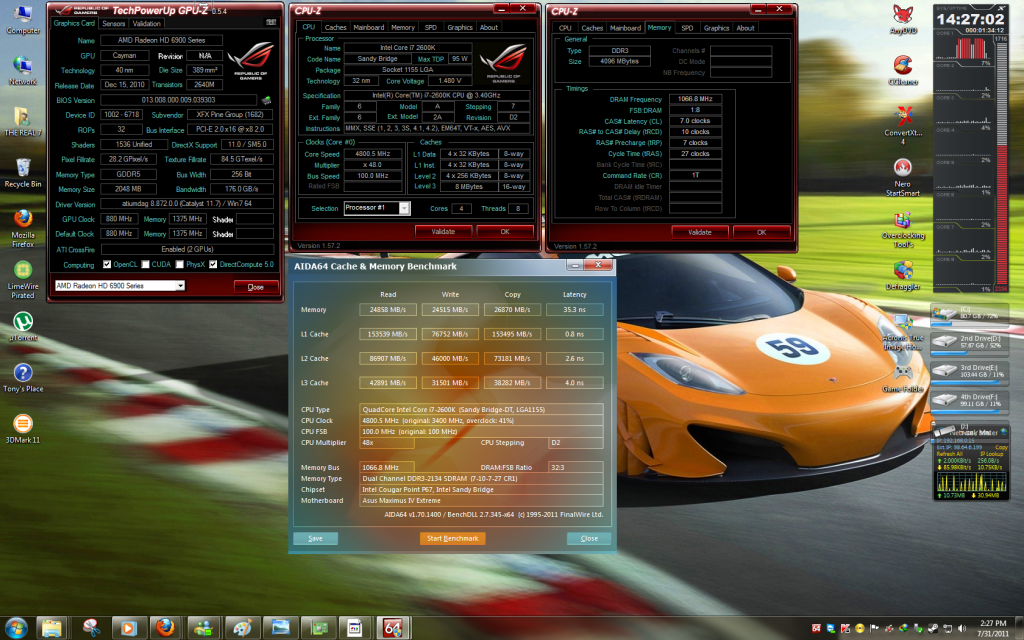Open the Network desktop icon

click(23, 71)
